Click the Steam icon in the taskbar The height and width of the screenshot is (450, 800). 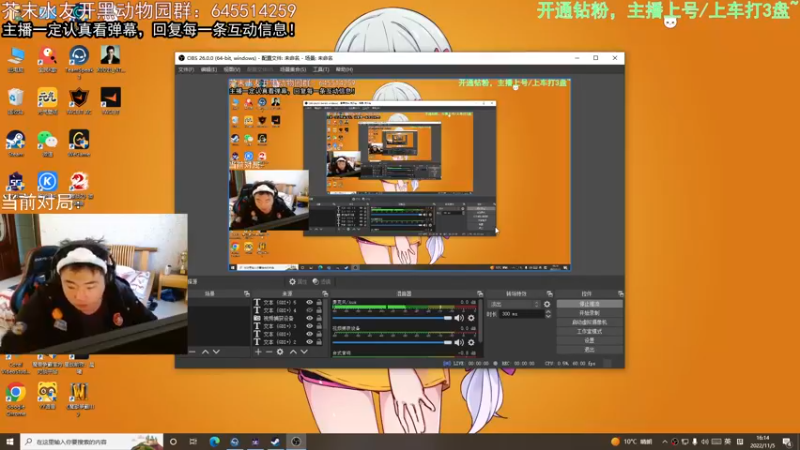pos(275,441)
